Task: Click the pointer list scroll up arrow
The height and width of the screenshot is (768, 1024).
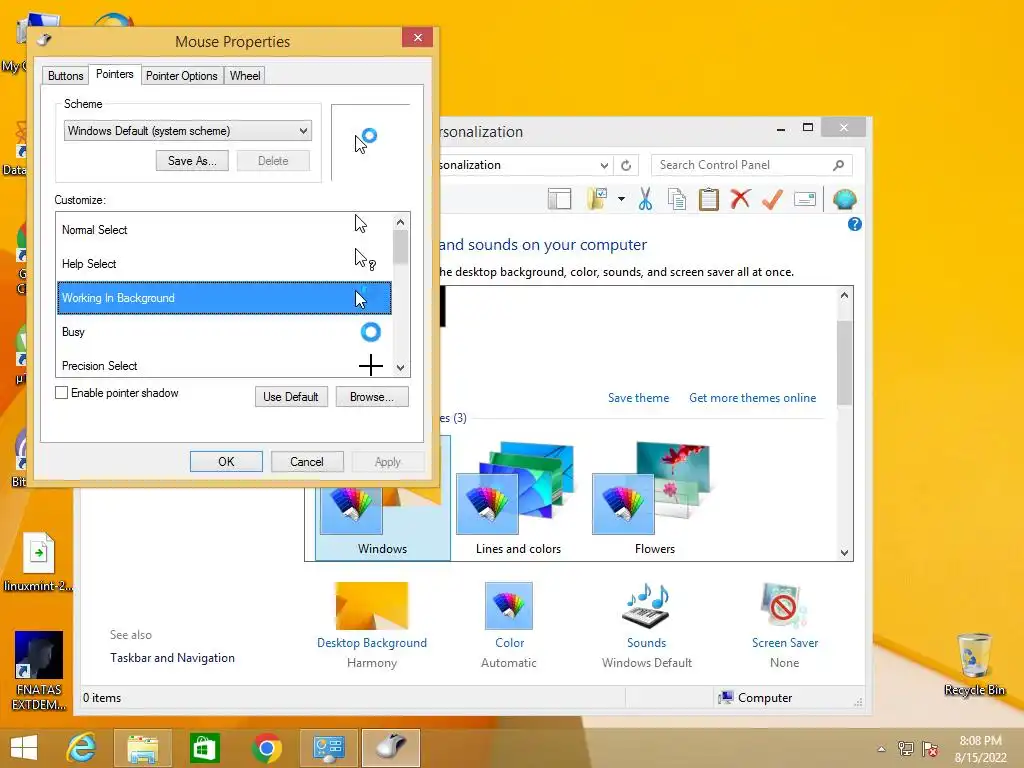Action: tap(400, 223)
